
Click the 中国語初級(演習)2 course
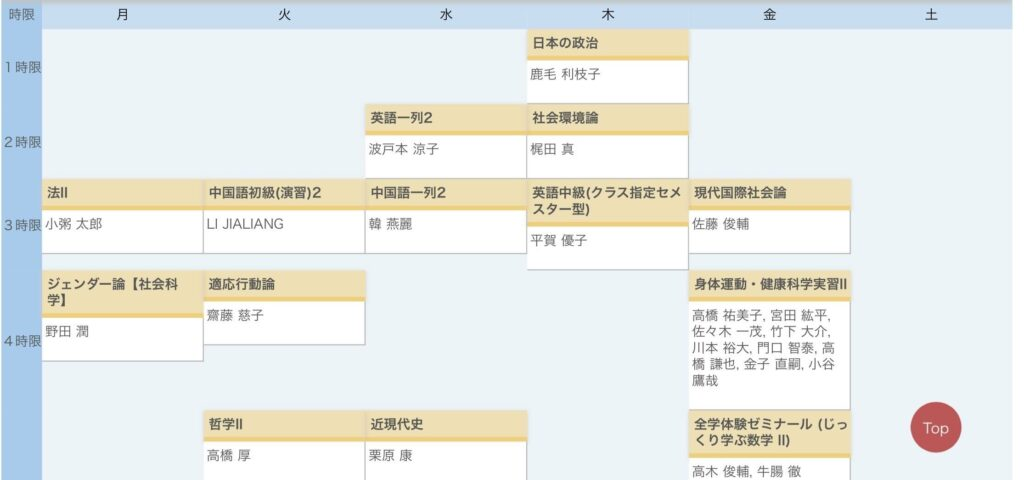[264, 193]
